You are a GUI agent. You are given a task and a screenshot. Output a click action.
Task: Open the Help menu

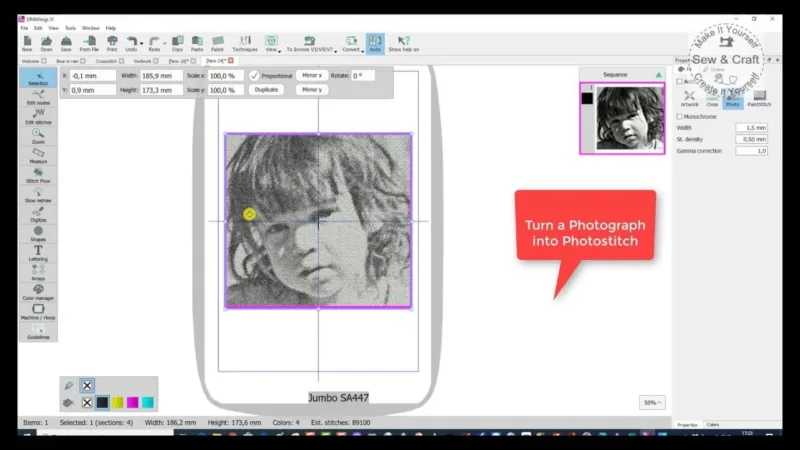pos(111,28)
